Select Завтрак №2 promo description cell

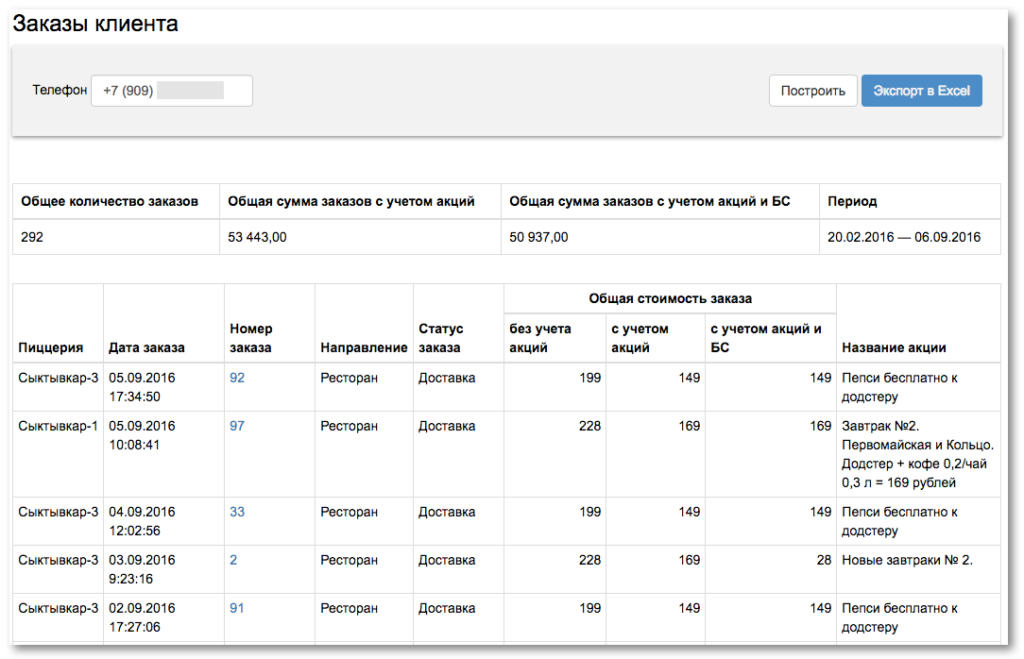click(917, 455)
